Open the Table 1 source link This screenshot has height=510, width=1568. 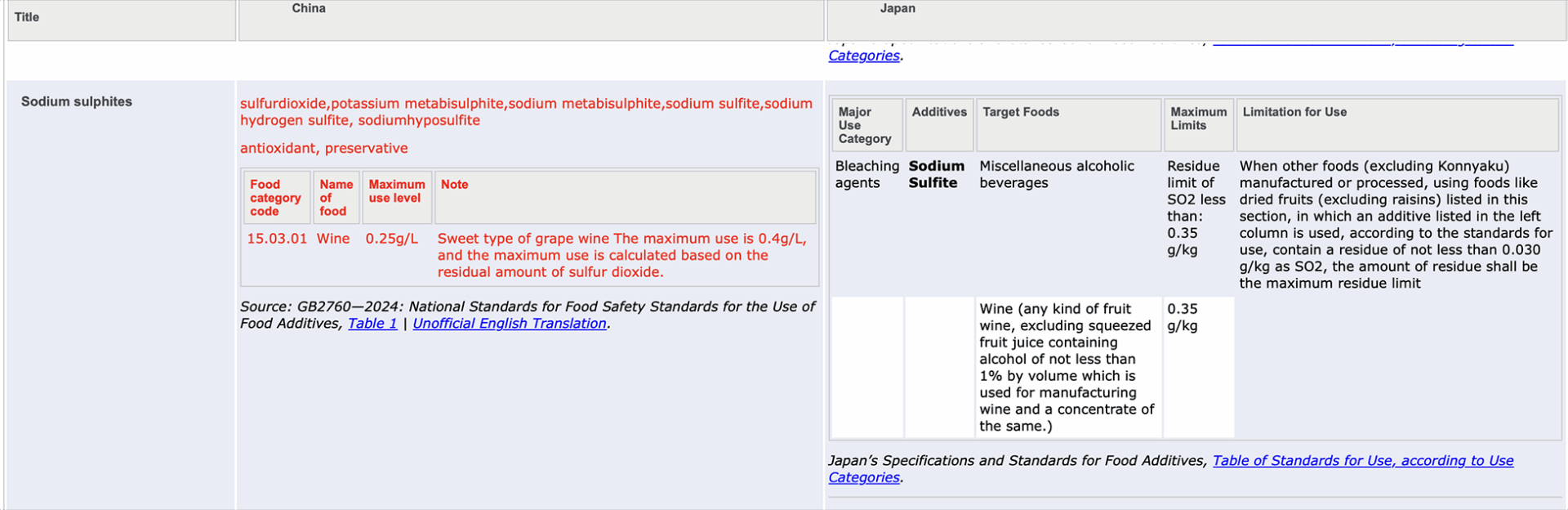372,324
